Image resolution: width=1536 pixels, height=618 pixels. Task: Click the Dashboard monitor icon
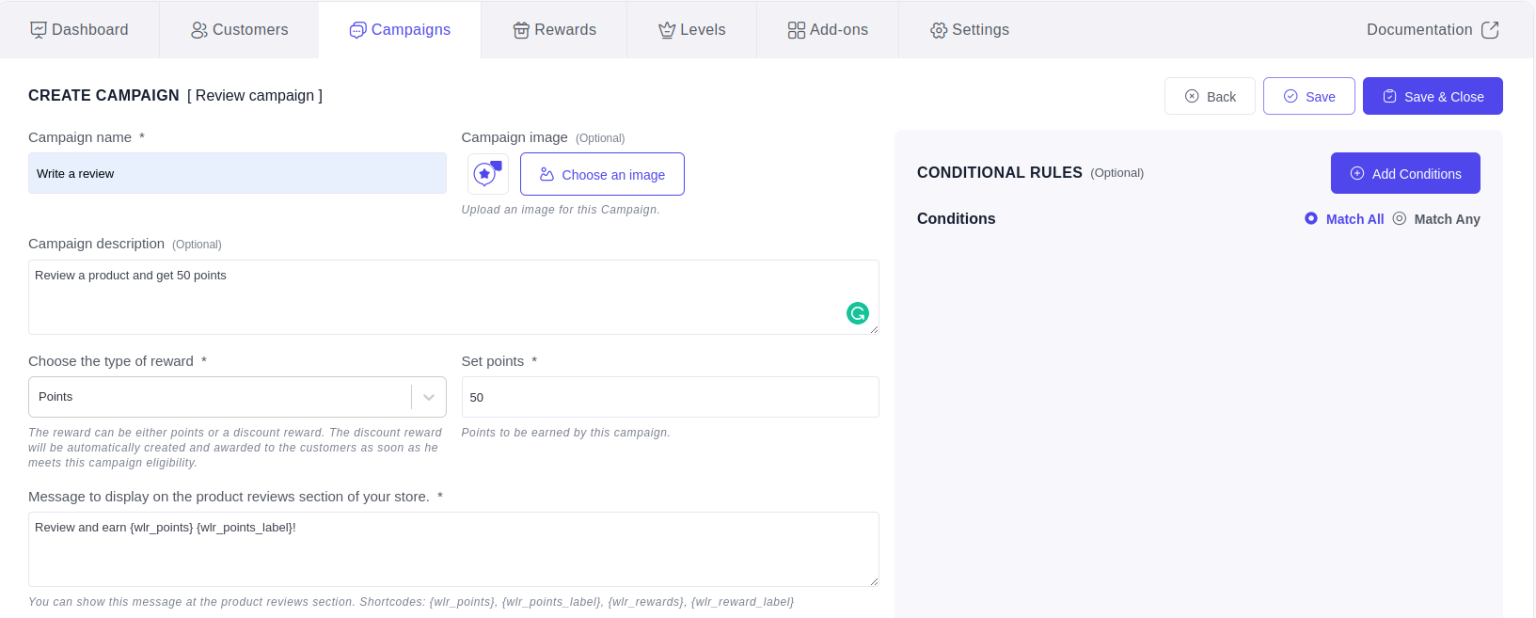coord(39,30)
